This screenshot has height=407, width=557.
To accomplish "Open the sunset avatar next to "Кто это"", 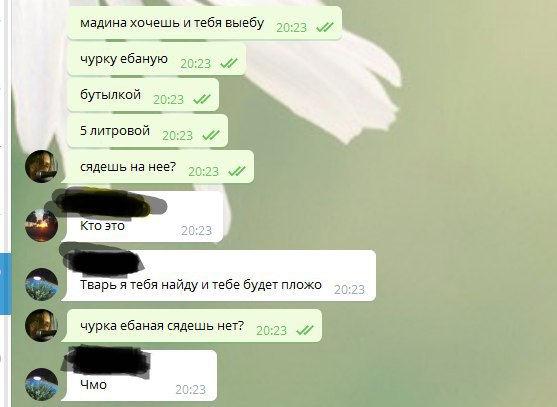I will [x=41, y=226].
